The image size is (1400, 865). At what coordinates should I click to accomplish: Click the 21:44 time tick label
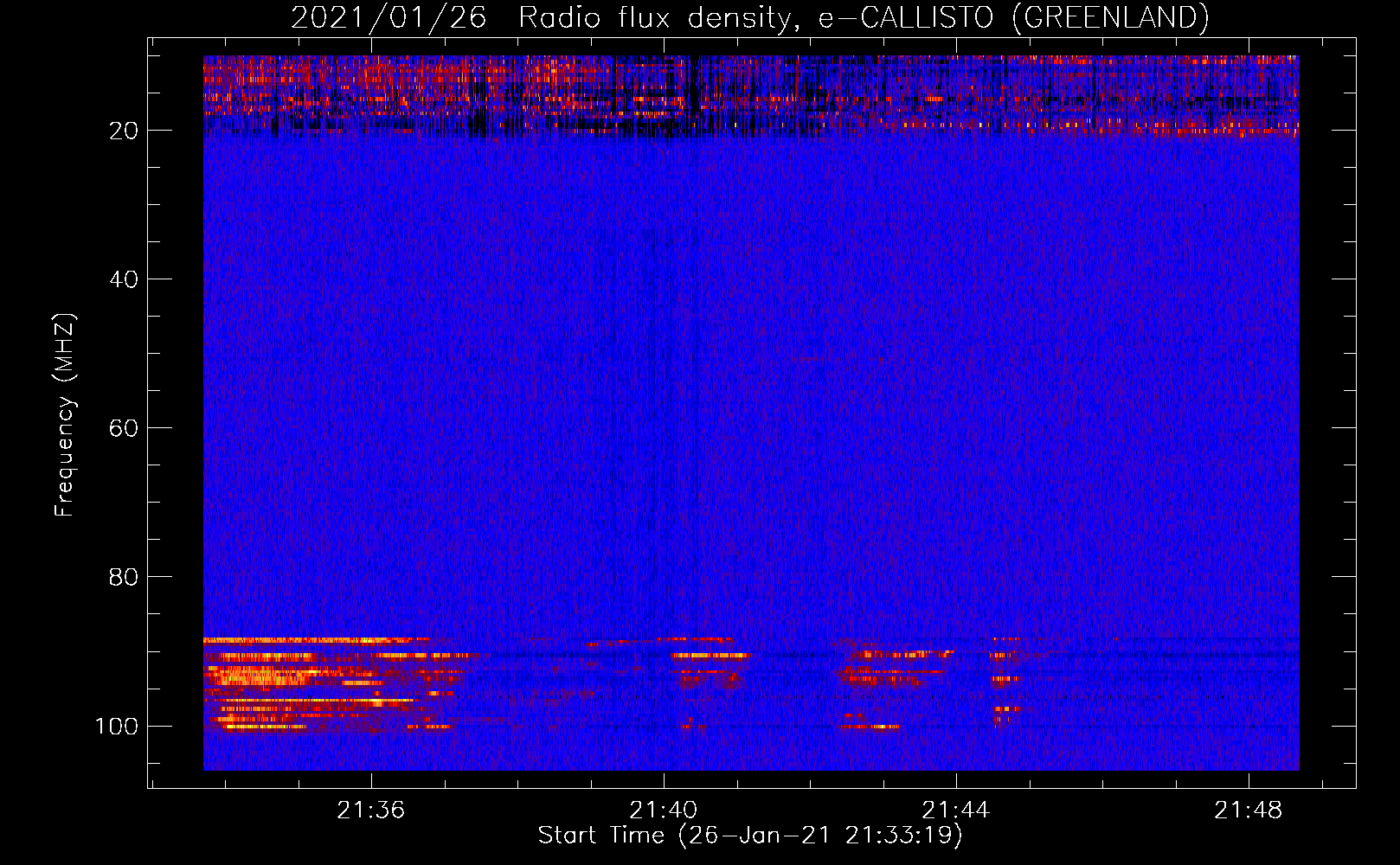coord(956,811)
